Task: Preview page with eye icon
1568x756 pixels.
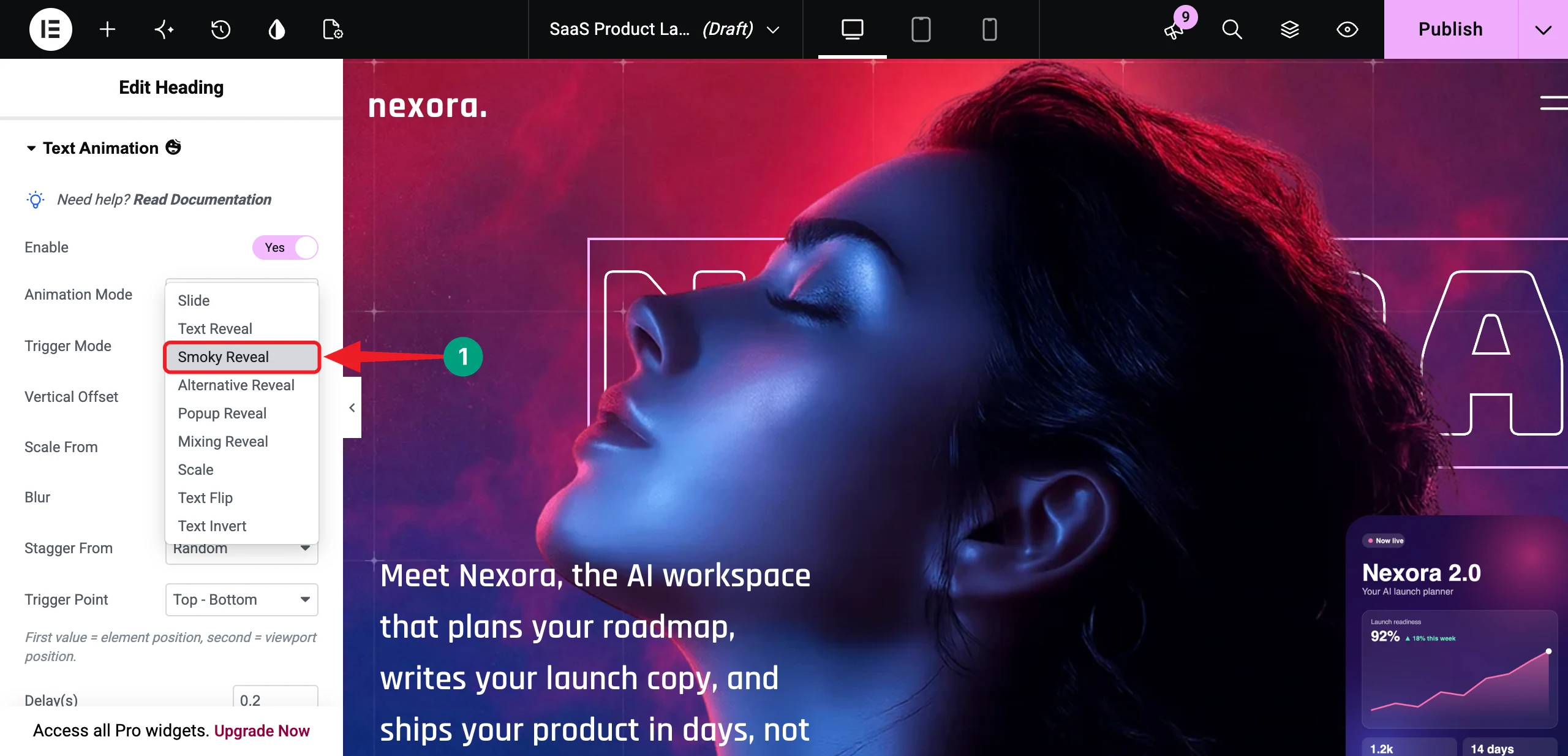Action: point(1347,29)
